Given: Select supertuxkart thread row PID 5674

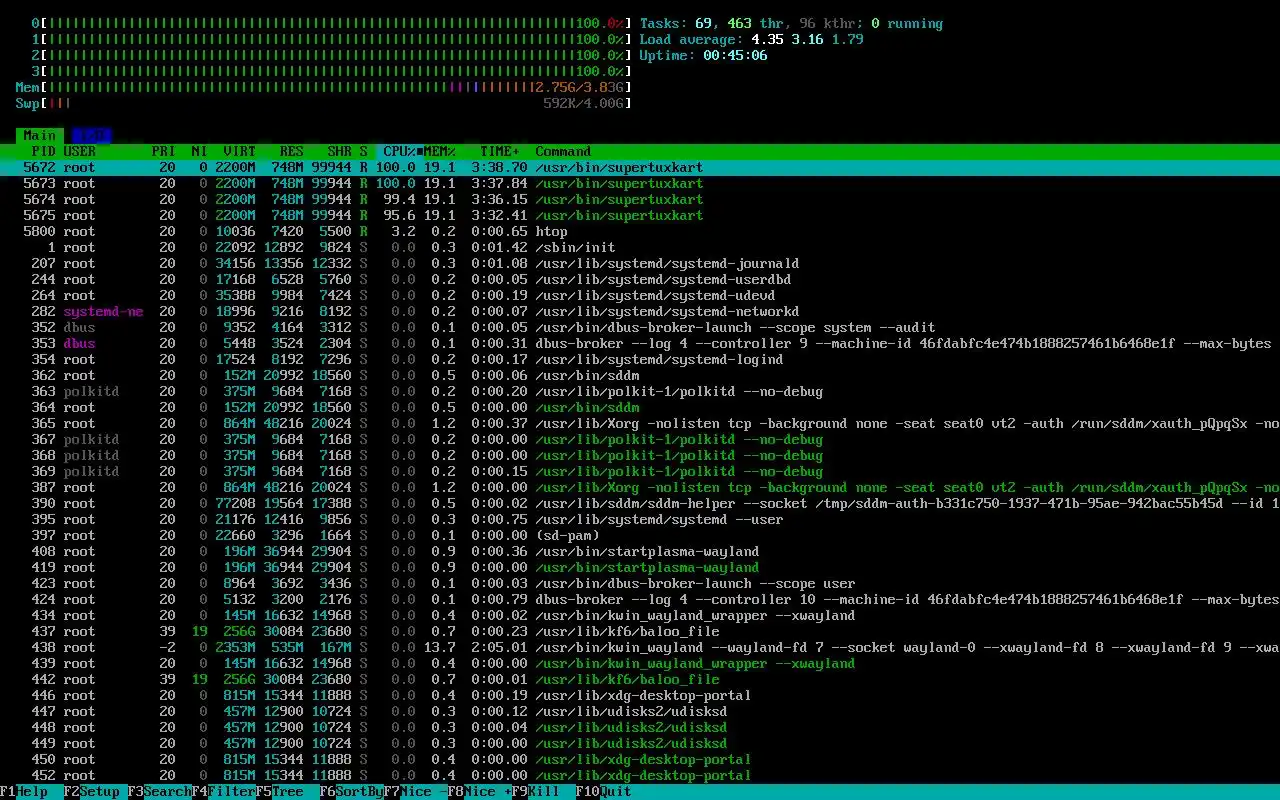Looking at the screenshot, I should click(x=640, y=199).
